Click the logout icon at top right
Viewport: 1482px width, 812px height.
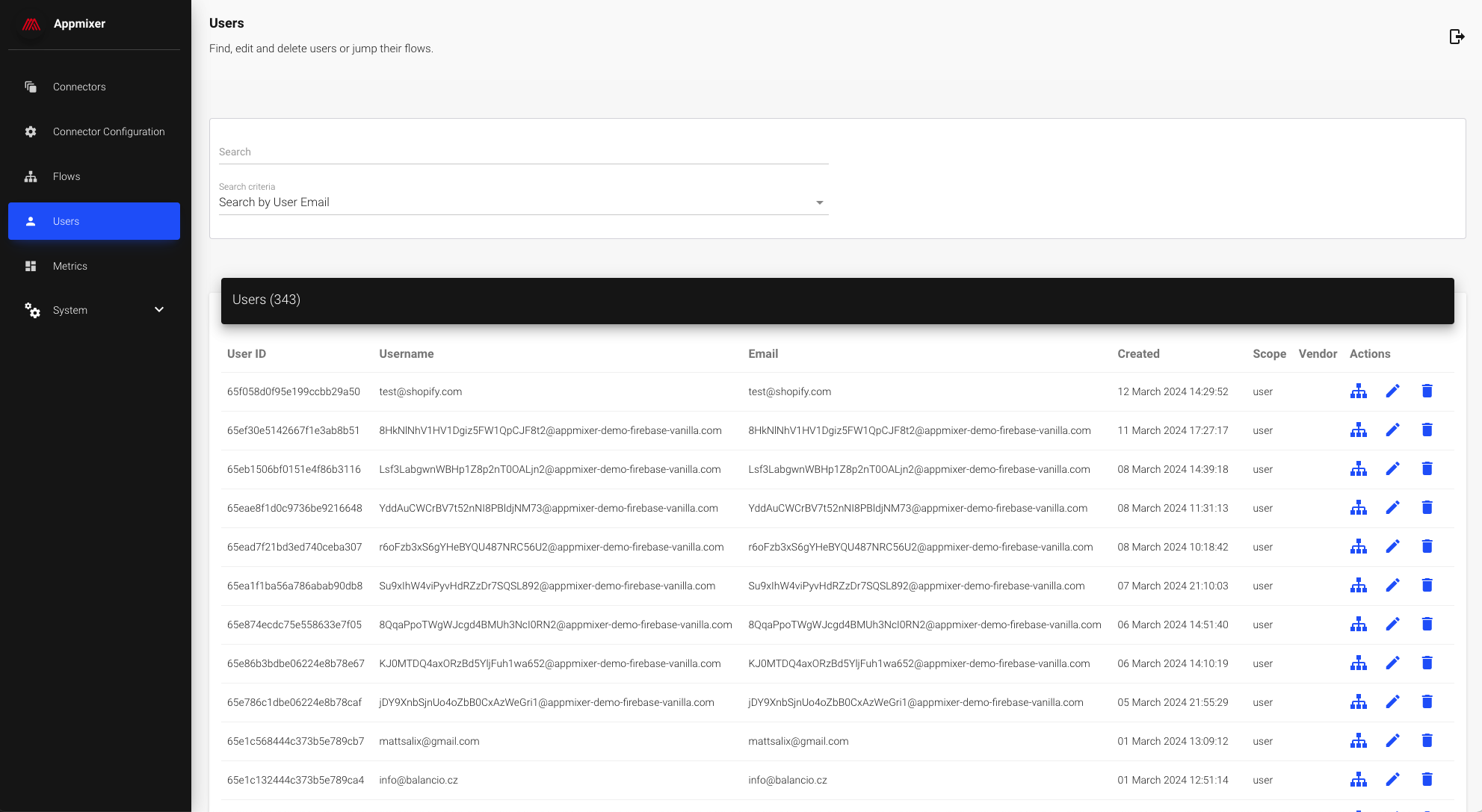pyautogui.click(x=1457, y=37)
